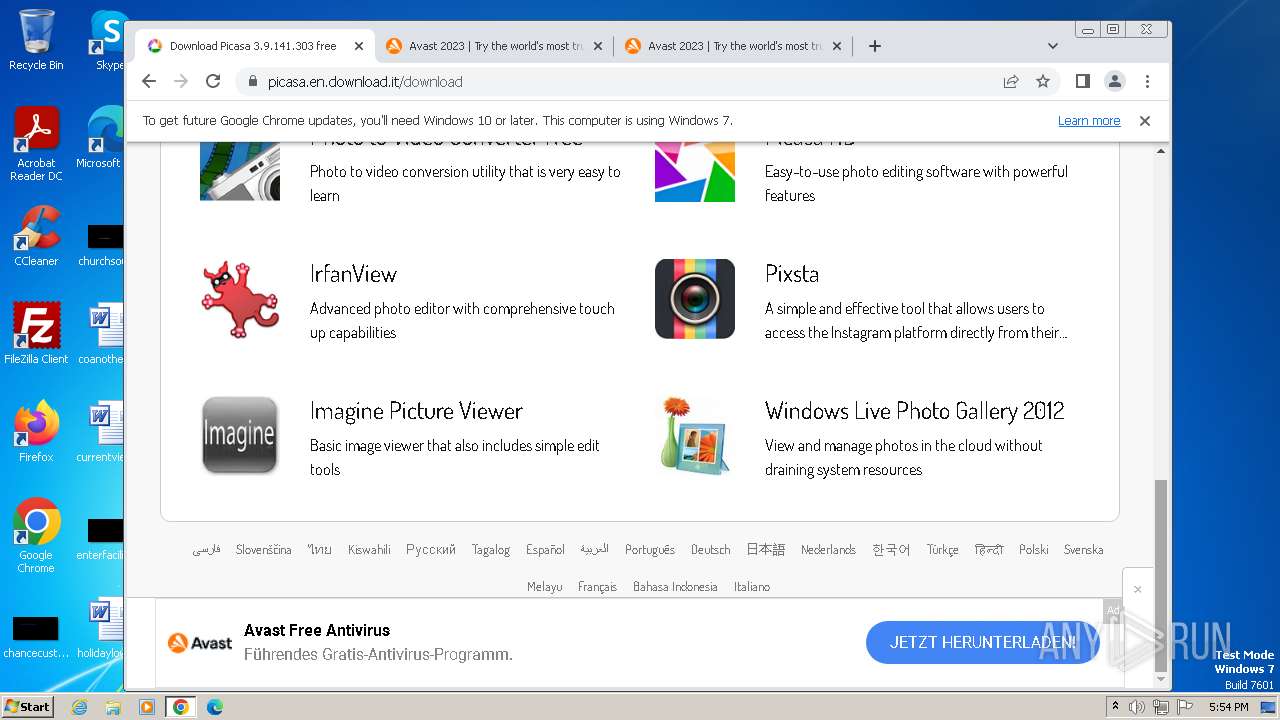Switch to the second Avast 2023 tab
The width and height of the screenshot is (1280, 720).
coord(733,46)
